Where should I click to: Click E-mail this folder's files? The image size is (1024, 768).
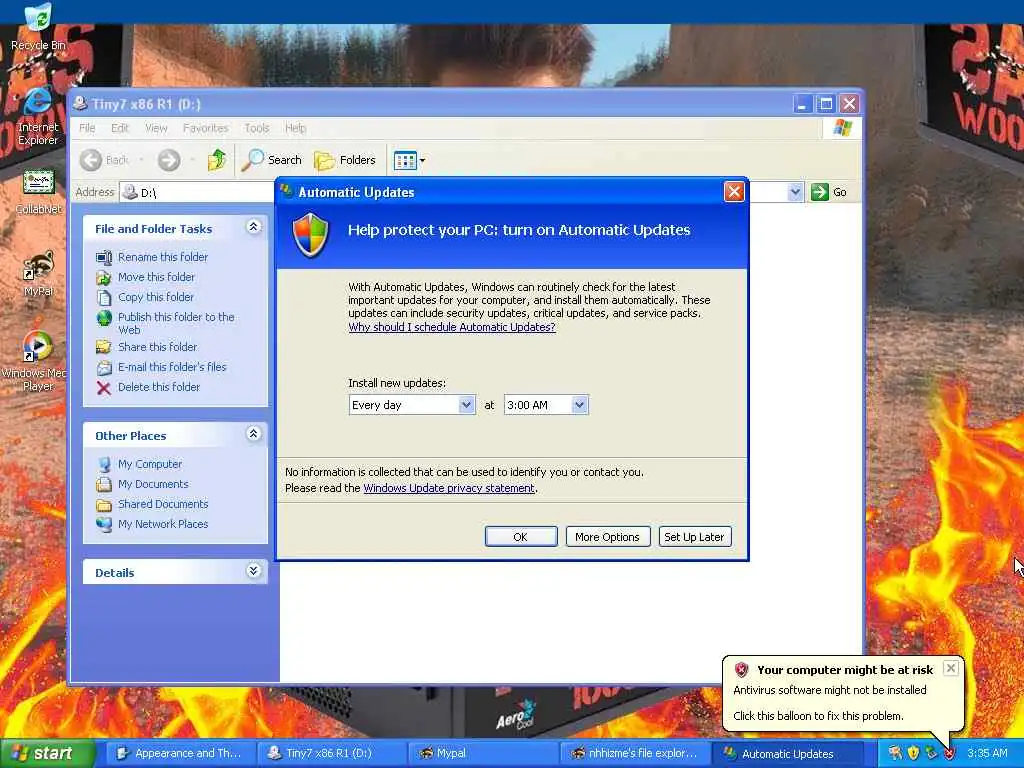point(172,367)
